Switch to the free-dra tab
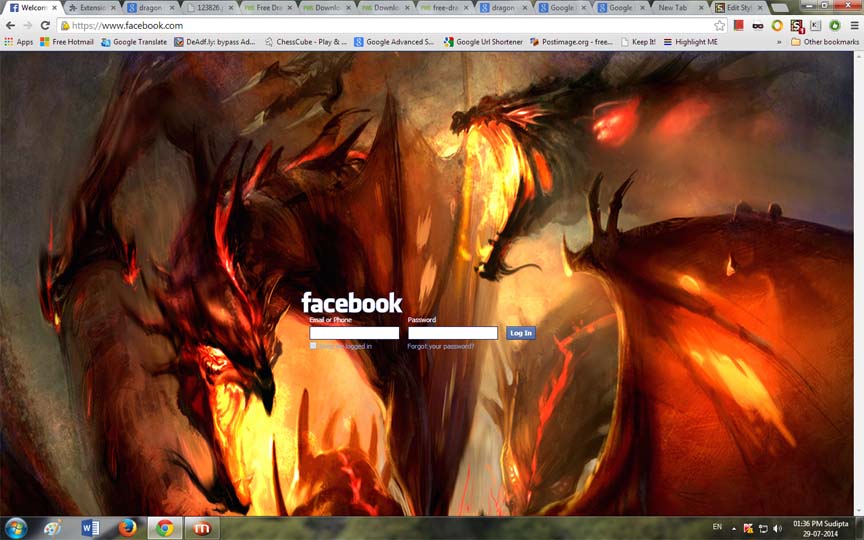 [x=444, y=8]
